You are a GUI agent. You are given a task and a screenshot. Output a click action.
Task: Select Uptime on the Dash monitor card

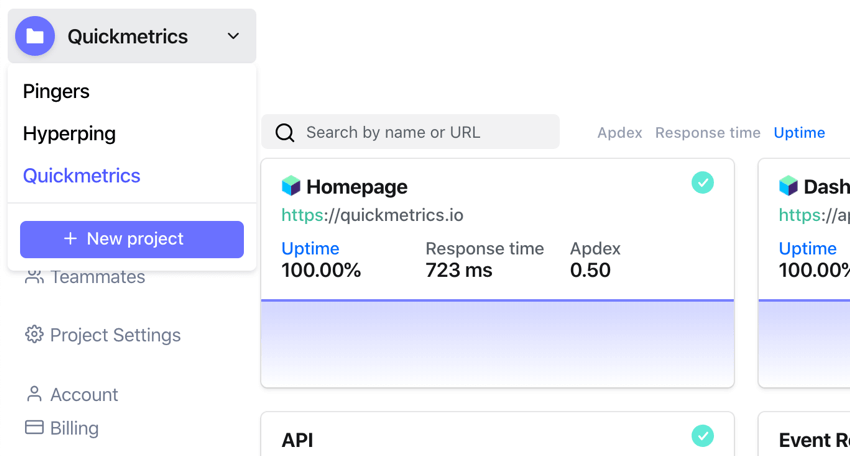(x=808, y=248)
